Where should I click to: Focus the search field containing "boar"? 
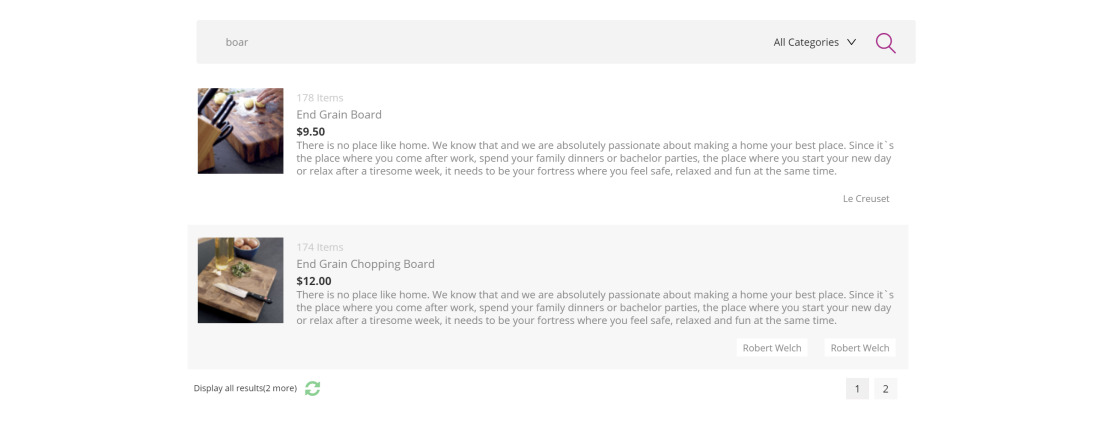click(480, 43)
